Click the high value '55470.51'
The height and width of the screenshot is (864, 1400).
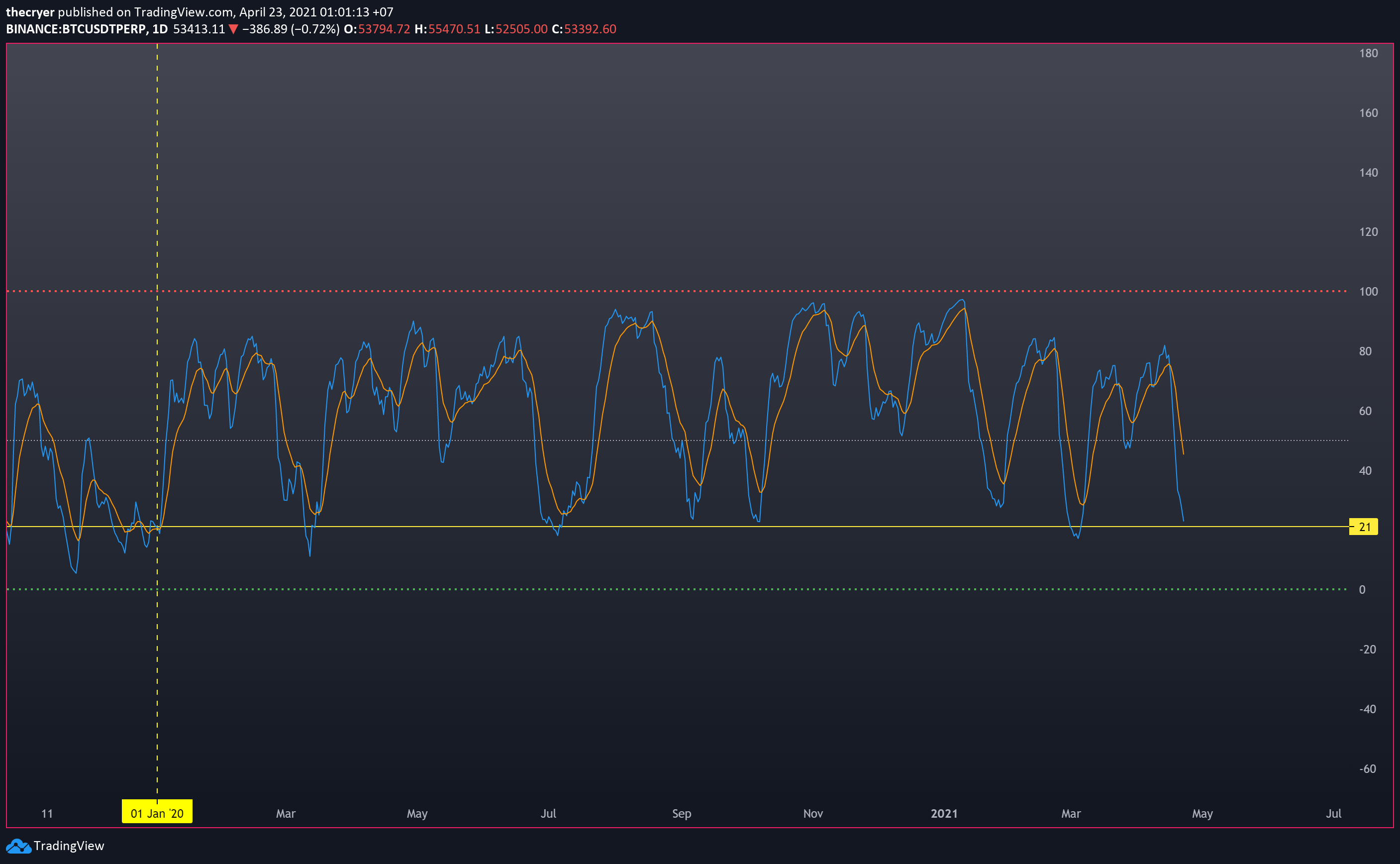(454, 29)
